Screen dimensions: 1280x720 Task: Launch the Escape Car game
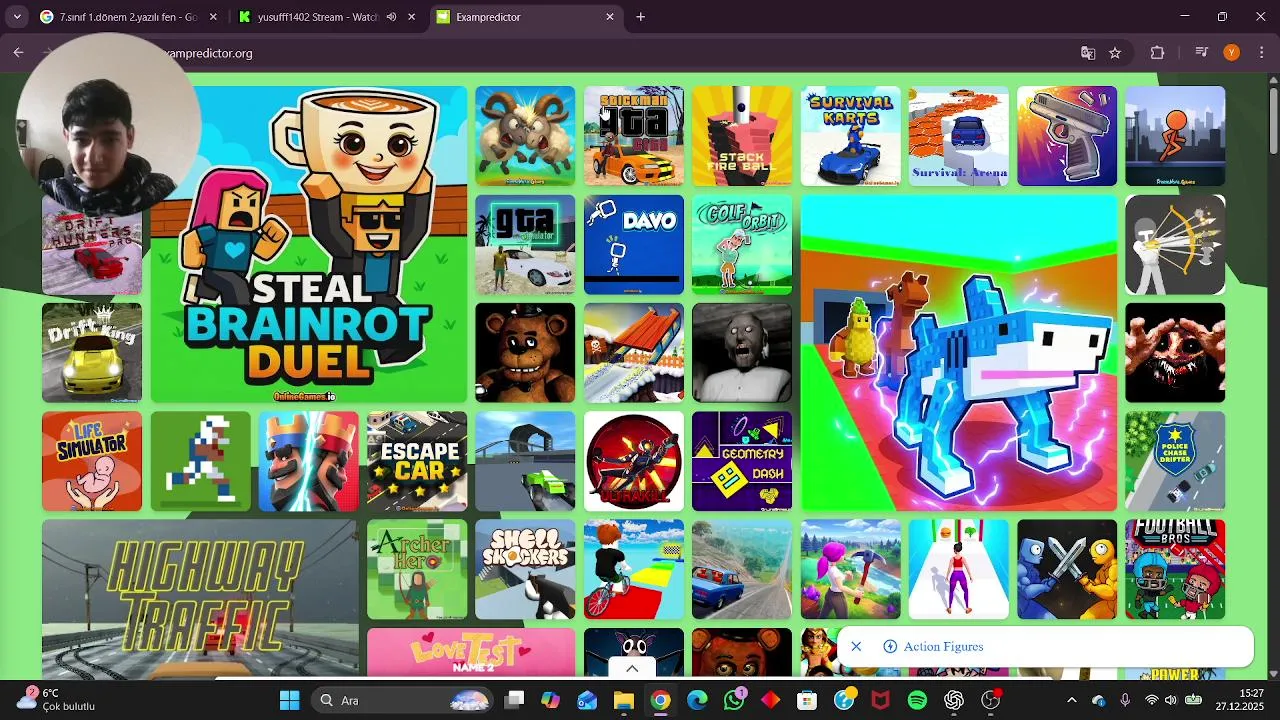pos(417,461)
